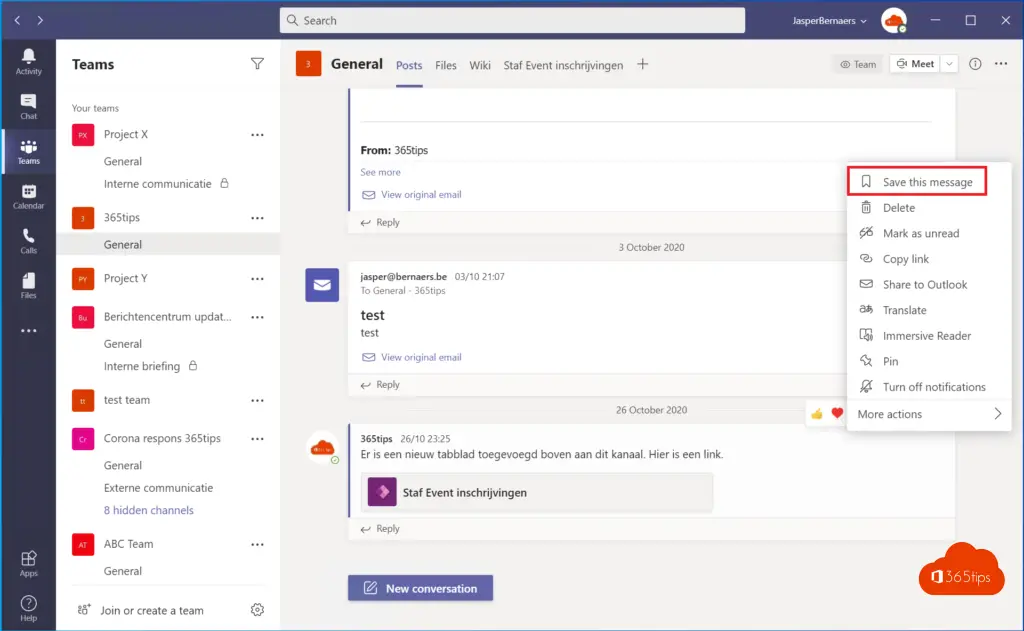The width and height of the screenshot is (1024, 631).
Task: Open View original email link under test
Action: coord(420,357)
